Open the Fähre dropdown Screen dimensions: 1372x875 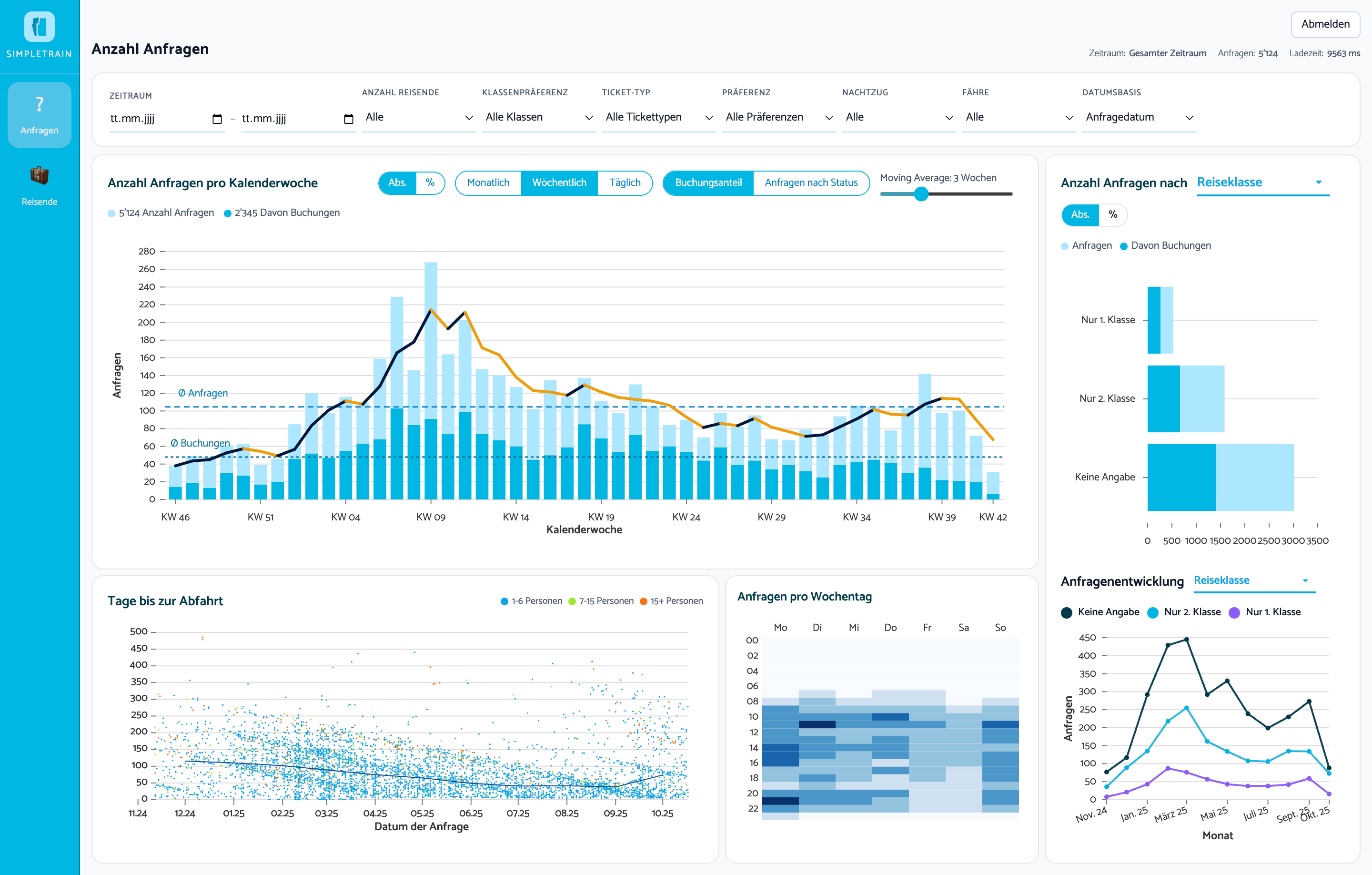pos(1019,117)
